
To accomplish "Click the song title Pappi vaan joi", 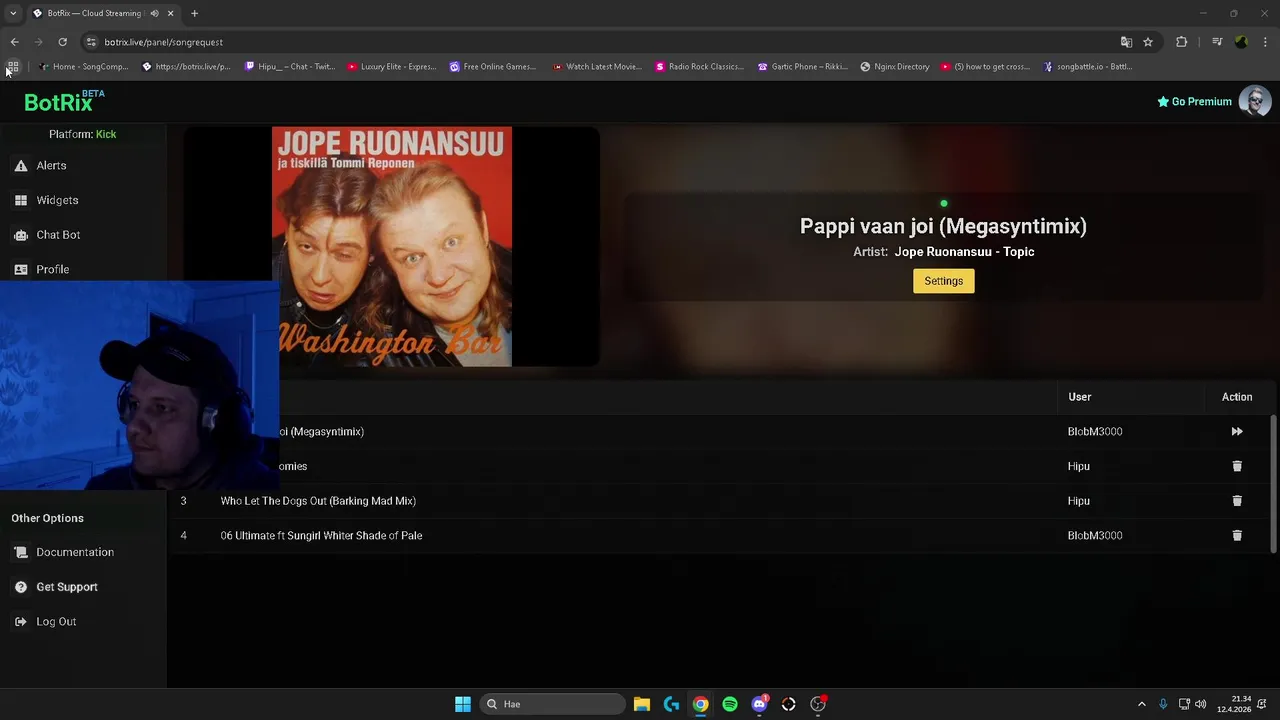I will pyautogui.click(x=943, y=226).
